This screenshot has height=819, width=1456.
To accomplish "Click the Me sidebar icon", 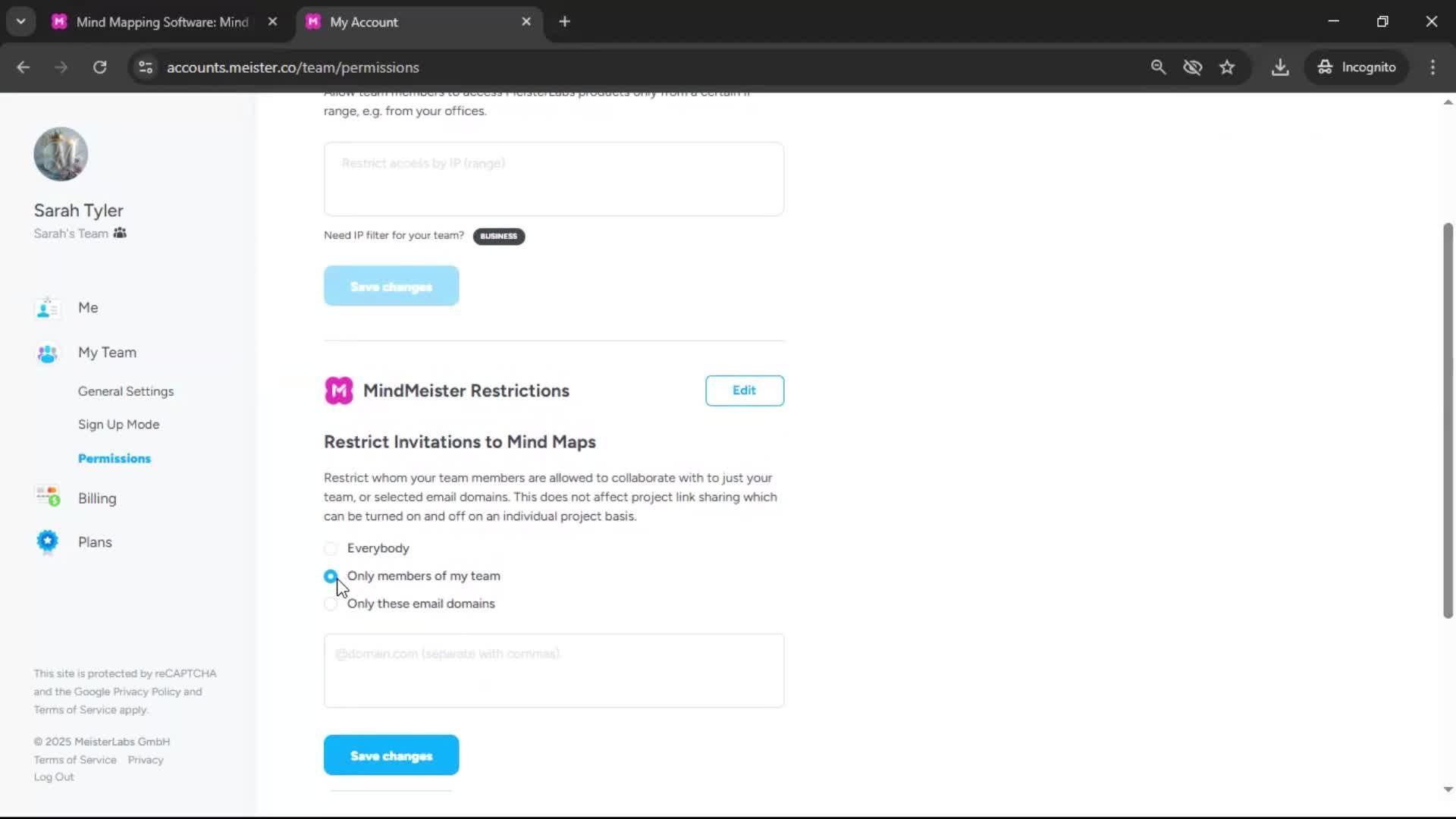I will pyautogui.click(x=47, y=308).
